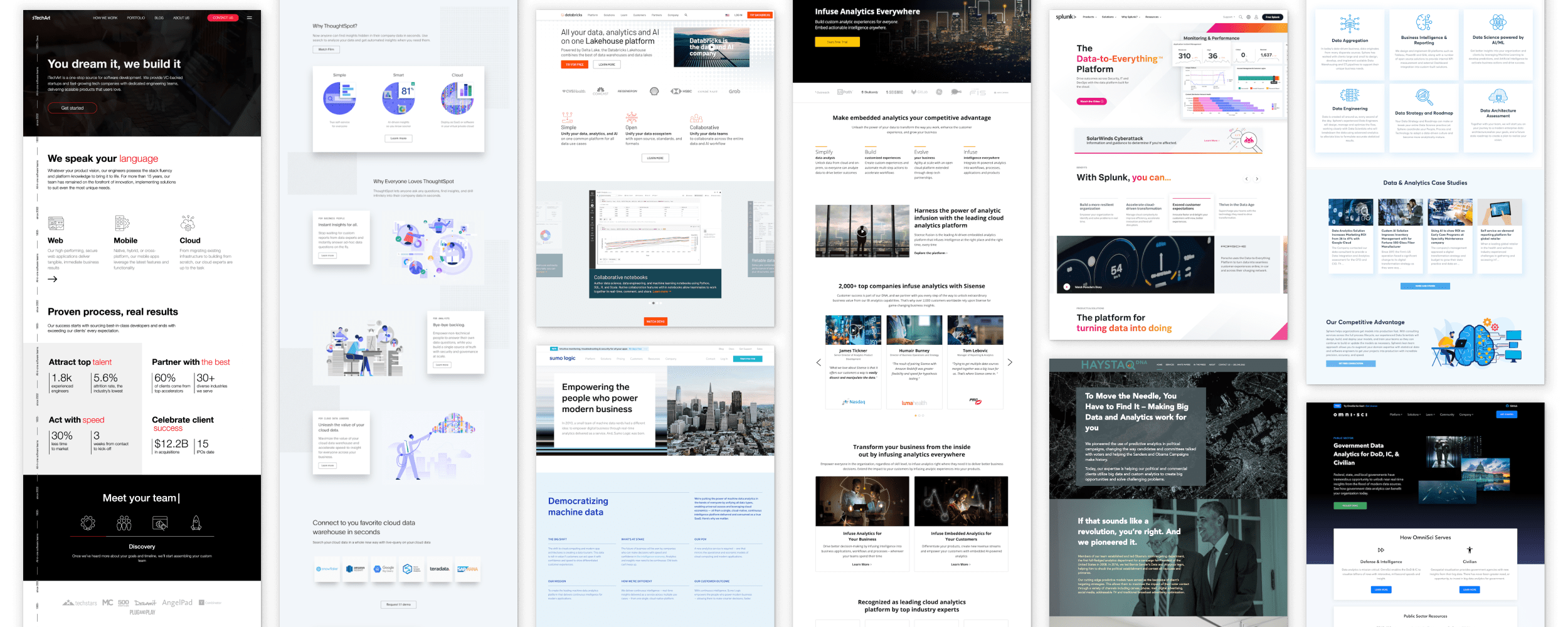The image size is (1568, 627).
Task: Click Watch the Video button on Splunk
Action: 1092,101
